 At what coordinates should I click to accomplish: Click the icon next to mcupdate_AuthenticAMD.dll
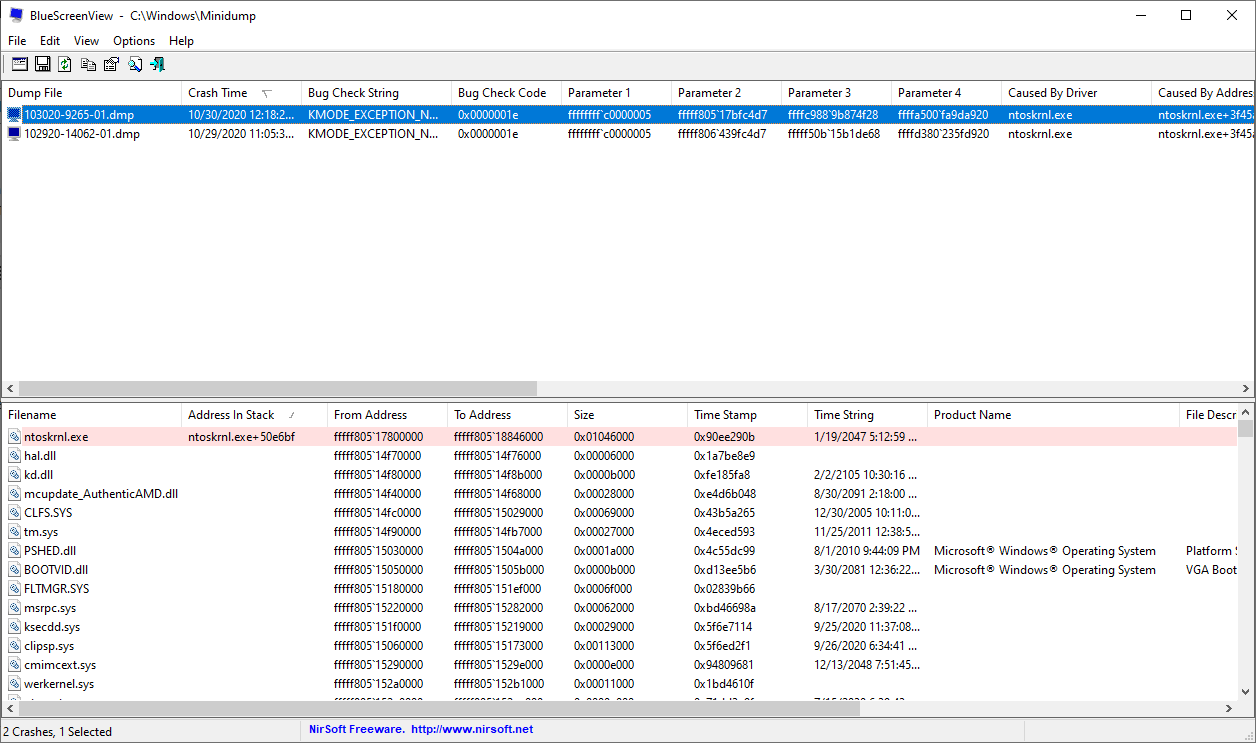[x=14, y=494]
